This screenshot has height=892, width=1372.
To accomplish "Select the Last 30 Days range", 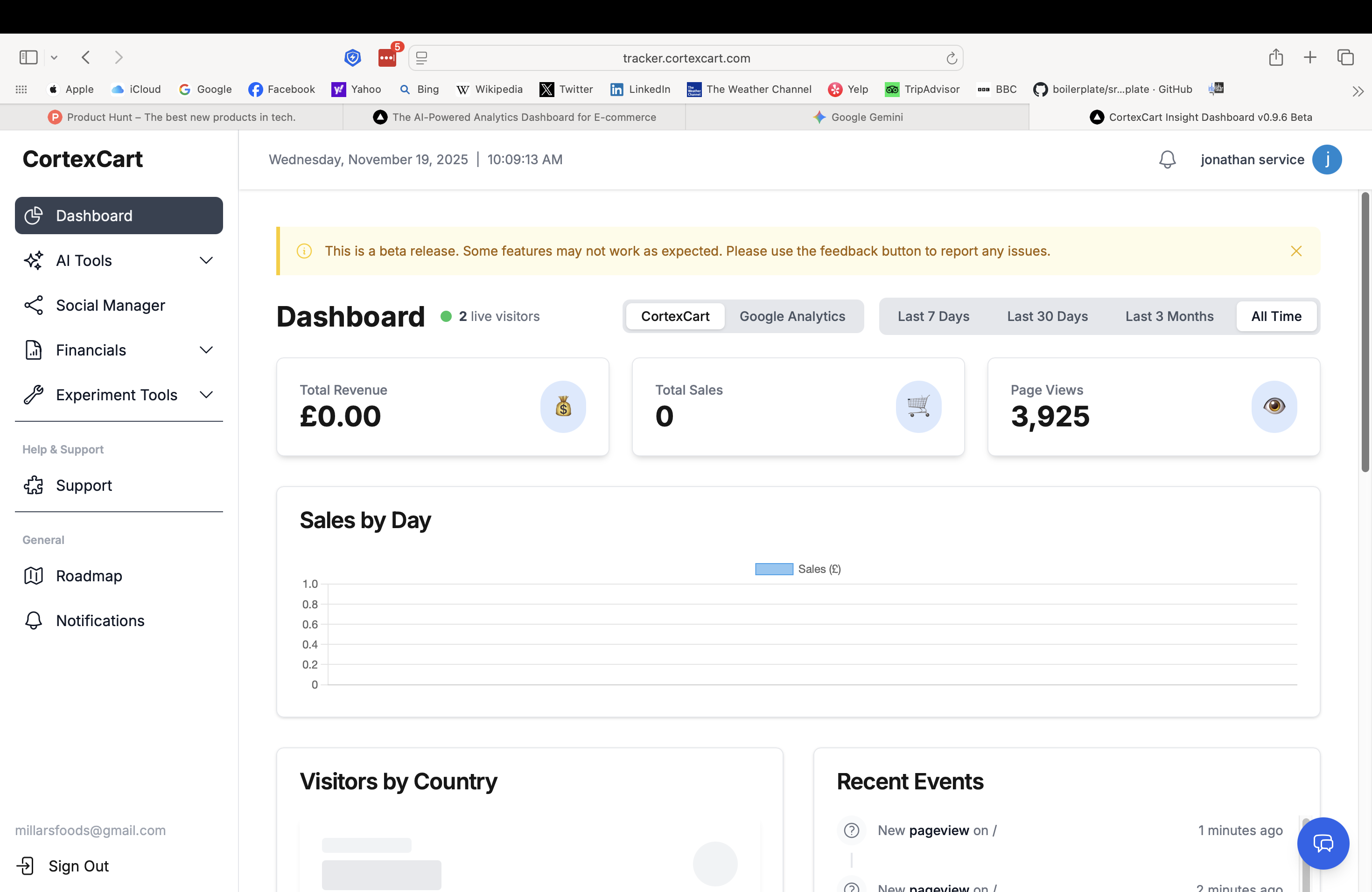I will (1047, 316).
